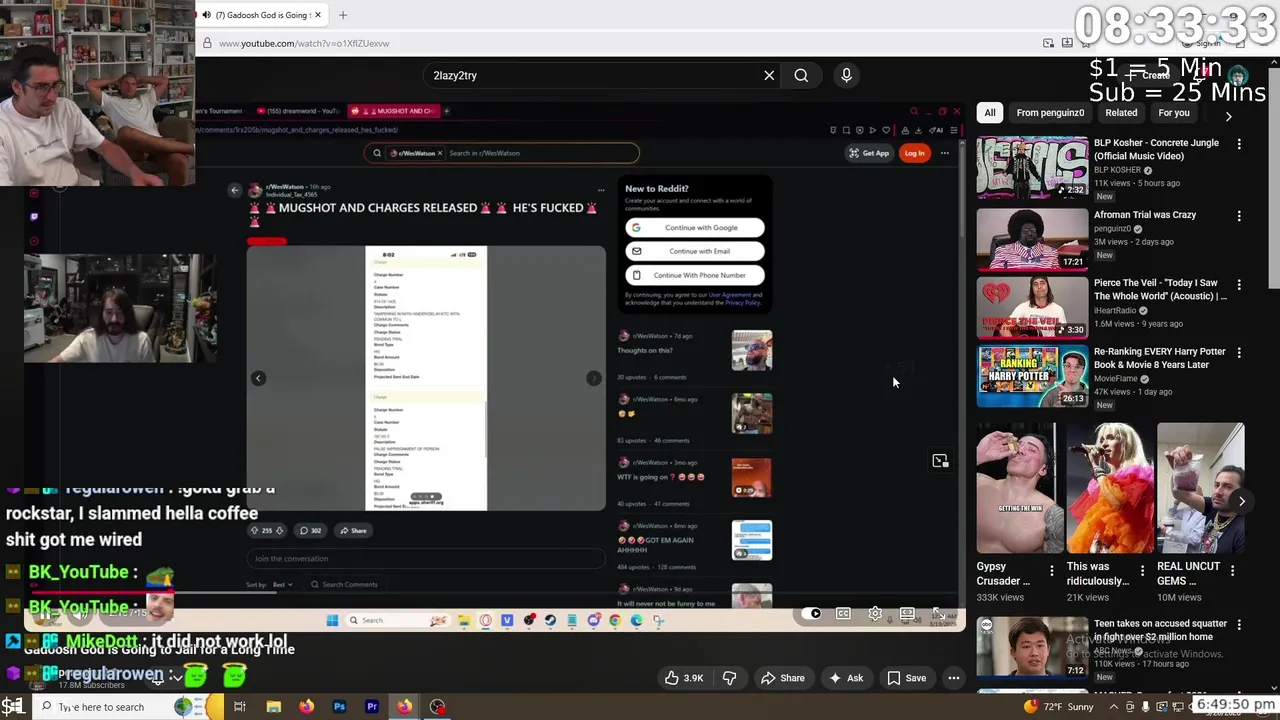Open more actions menu beside Save
This screenshot has width=1280, height=720.
(954, 678)
